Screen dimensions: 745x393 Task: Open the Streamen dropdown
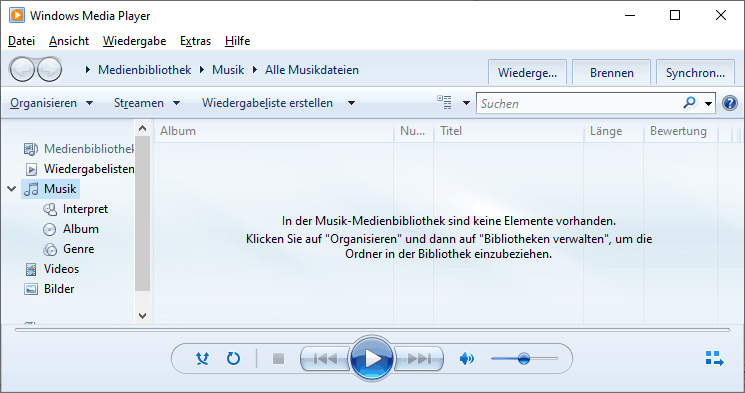[147, 103]
